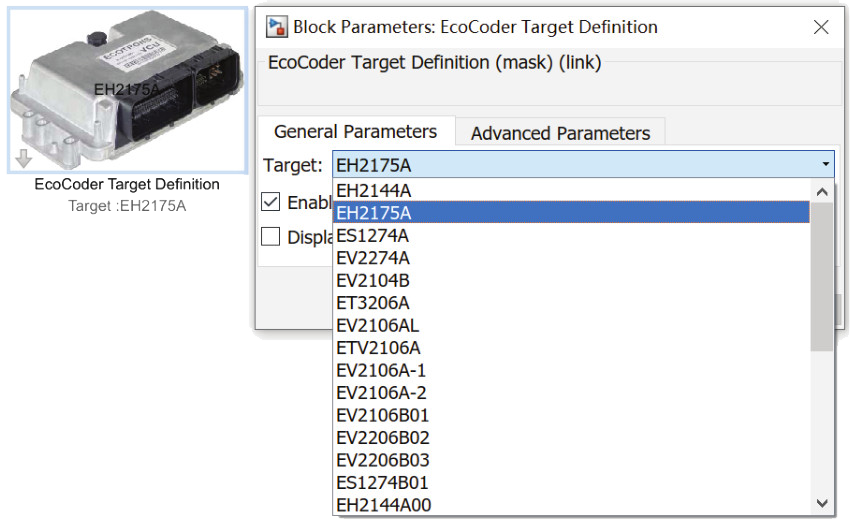852x522 pixels.
Task: Select EV2104B from the list
Action: click(x=571, y=281)
